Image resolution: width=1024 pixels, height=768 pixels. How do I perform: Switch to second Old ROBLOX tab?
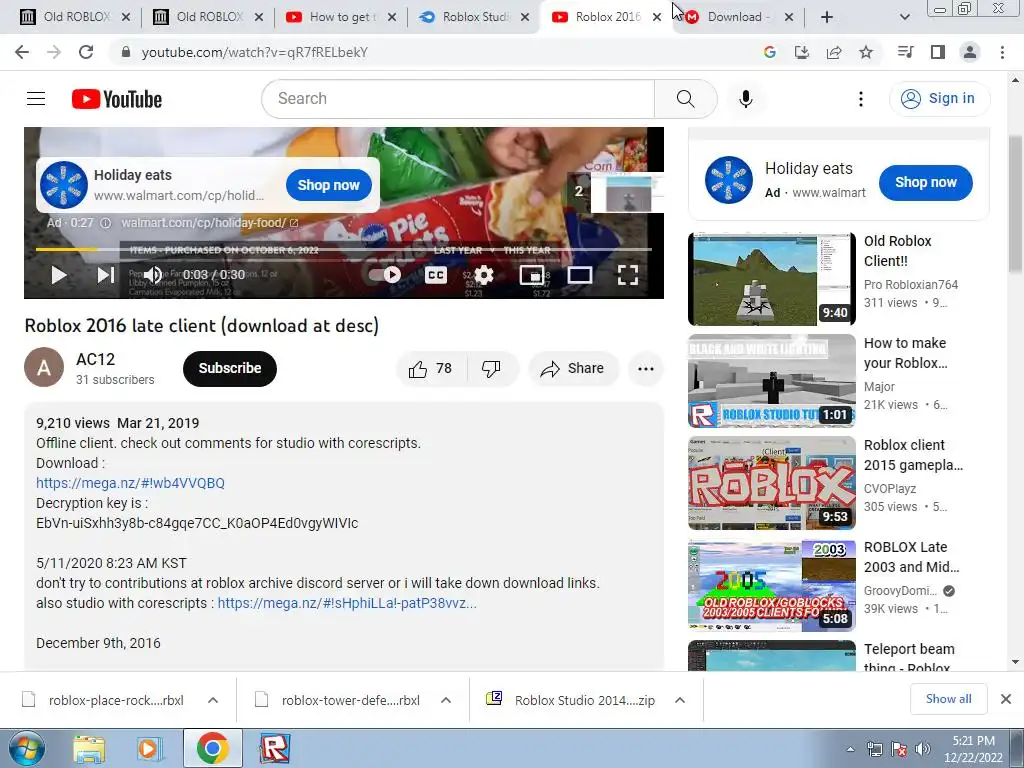point(206,17)
